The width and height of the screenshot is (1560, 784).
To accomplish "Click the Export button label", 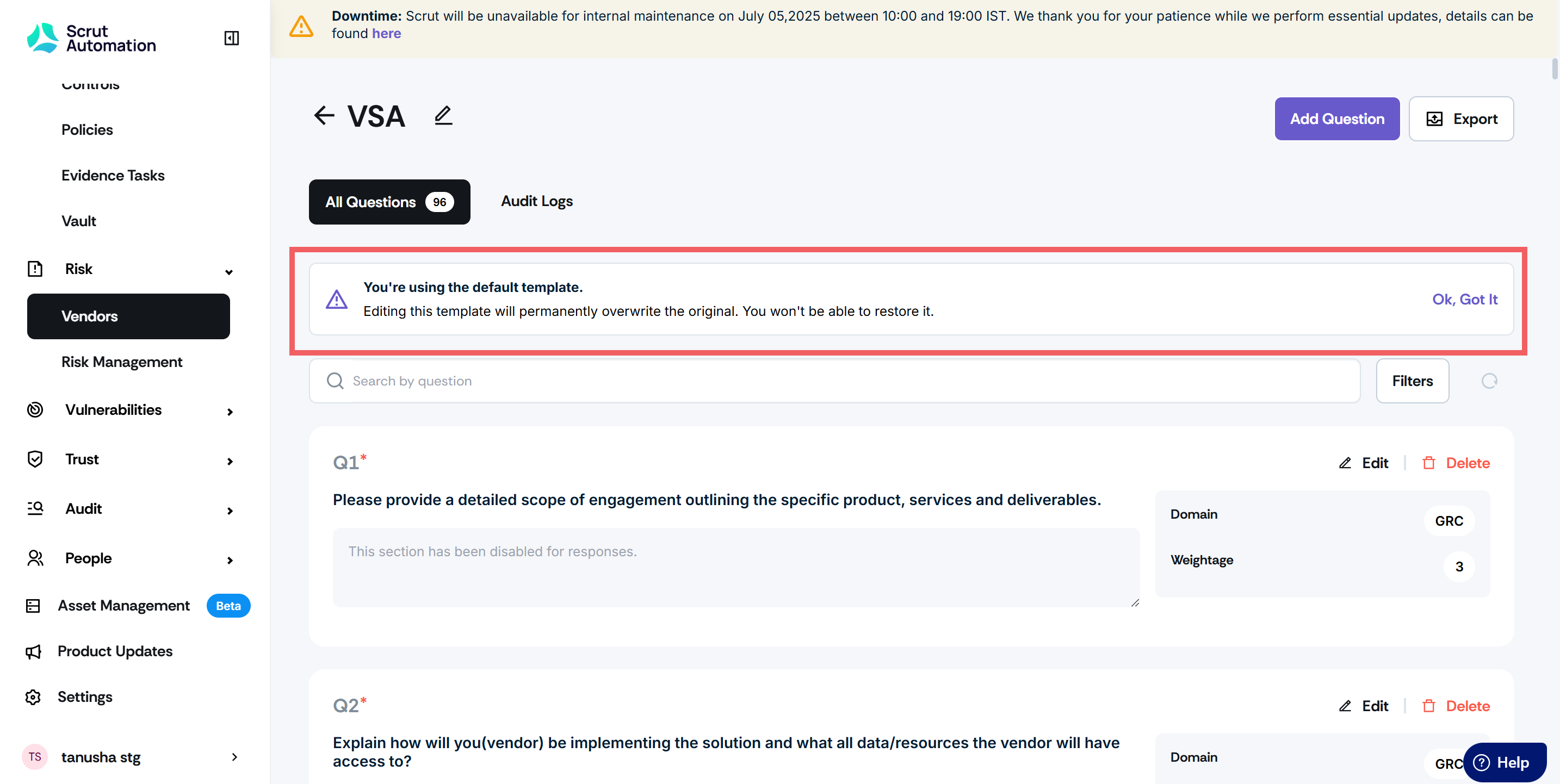I will pyautogui.click(x=1475, y=119).
